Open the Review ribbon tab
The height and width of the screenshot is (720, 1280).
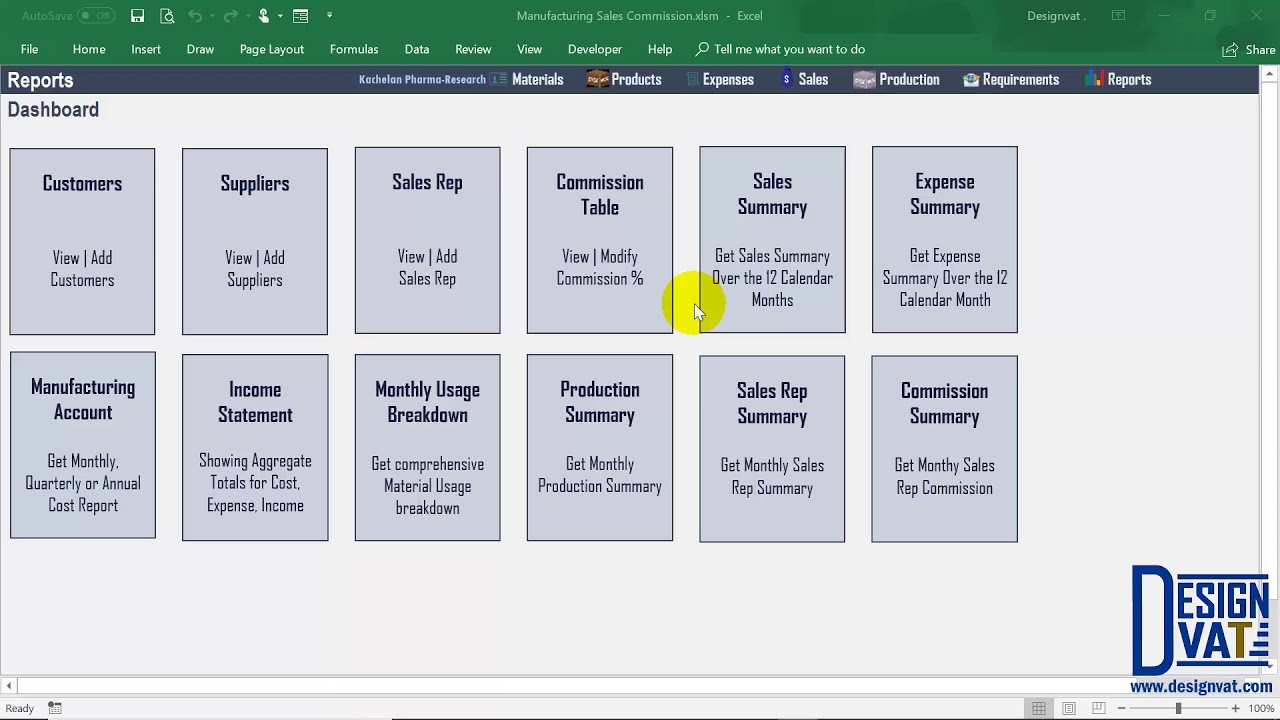tap(473, 49)
